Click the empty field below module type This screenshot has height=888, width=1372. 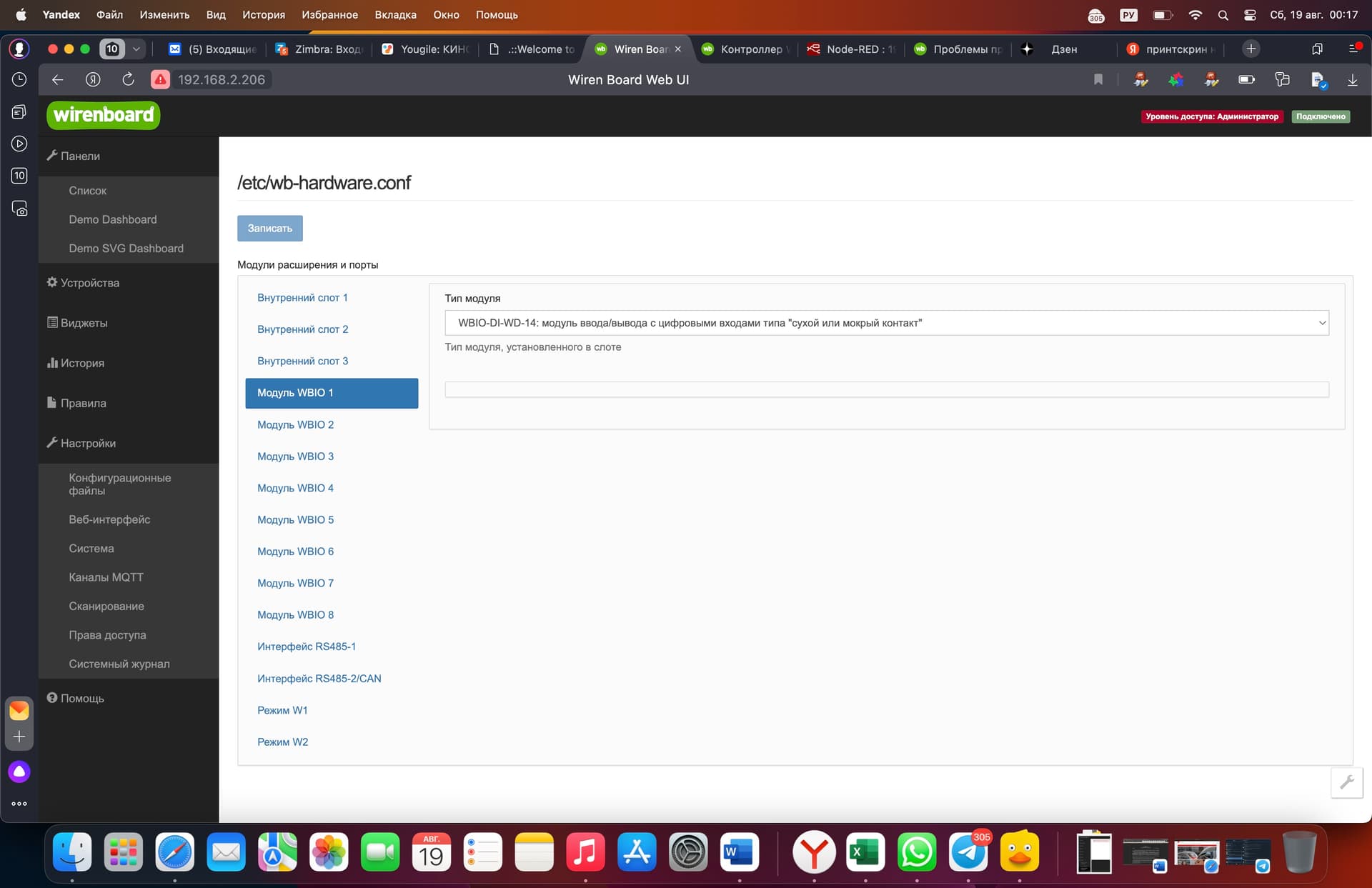(x=886, y=389)
